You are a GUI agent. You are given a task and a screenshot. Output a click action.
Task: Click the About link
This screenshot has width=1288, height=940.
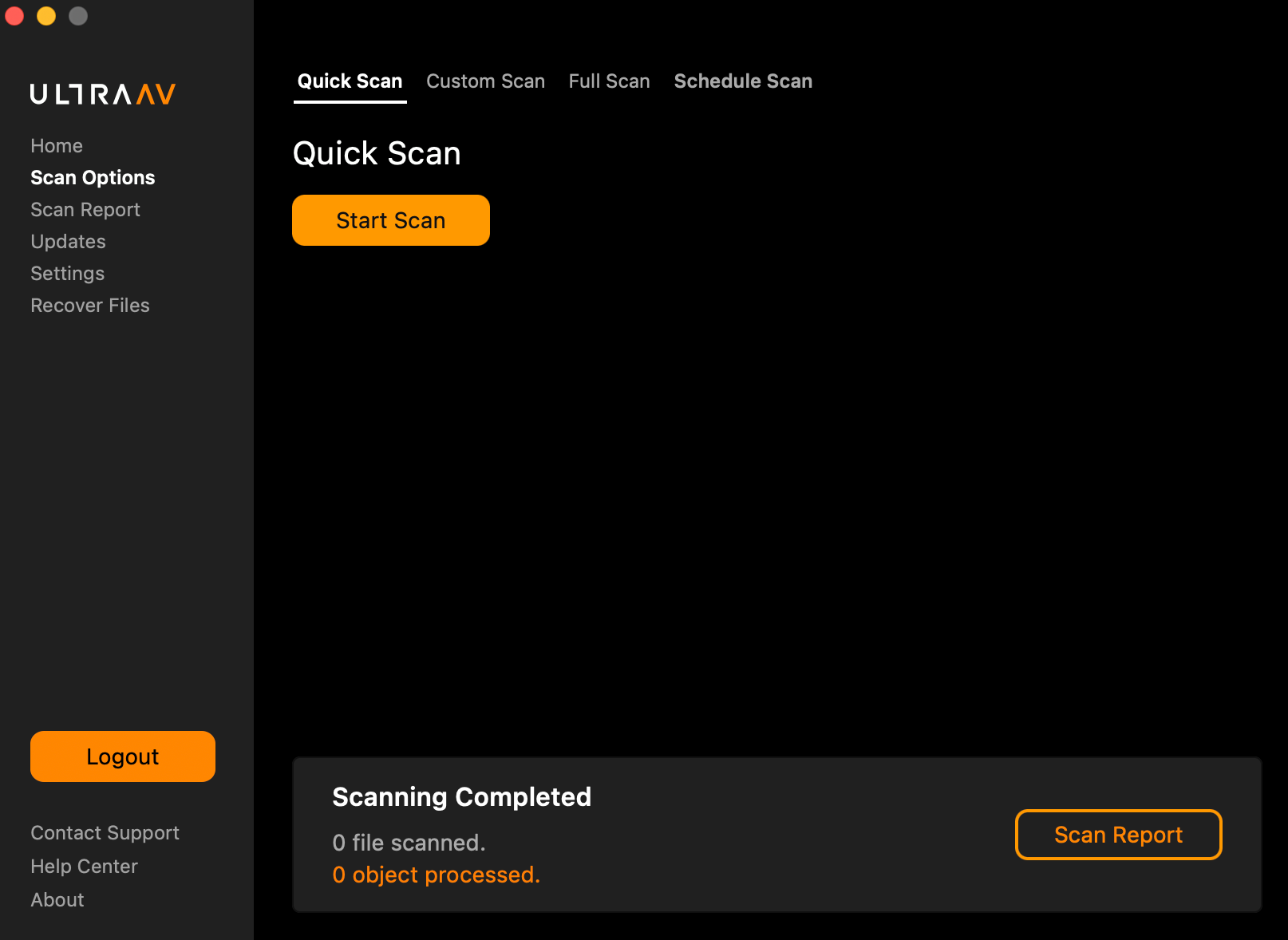point(57,900)
